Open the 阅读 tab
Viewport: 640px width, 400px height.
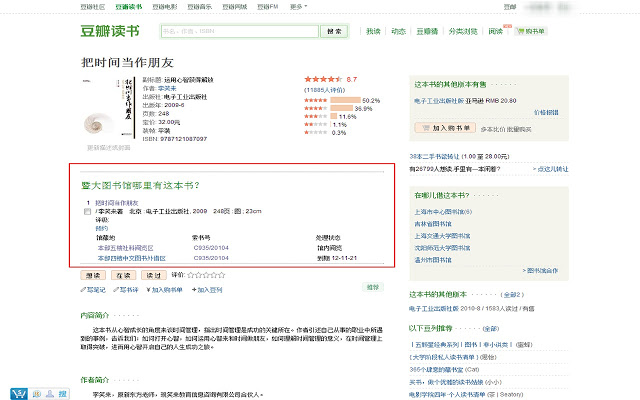(496, 31)
